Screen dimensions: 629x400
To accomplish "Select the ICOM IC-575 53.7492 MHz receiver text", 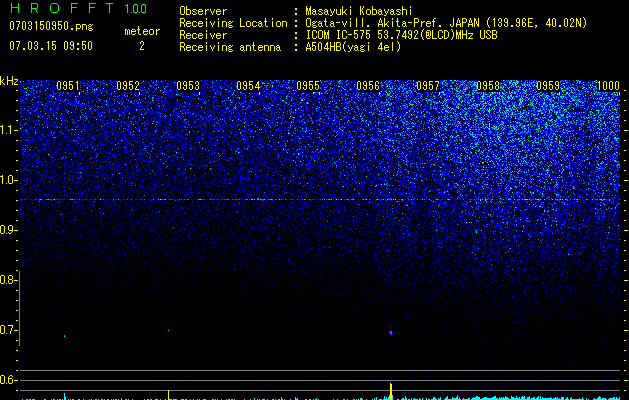I will [401, 35].
